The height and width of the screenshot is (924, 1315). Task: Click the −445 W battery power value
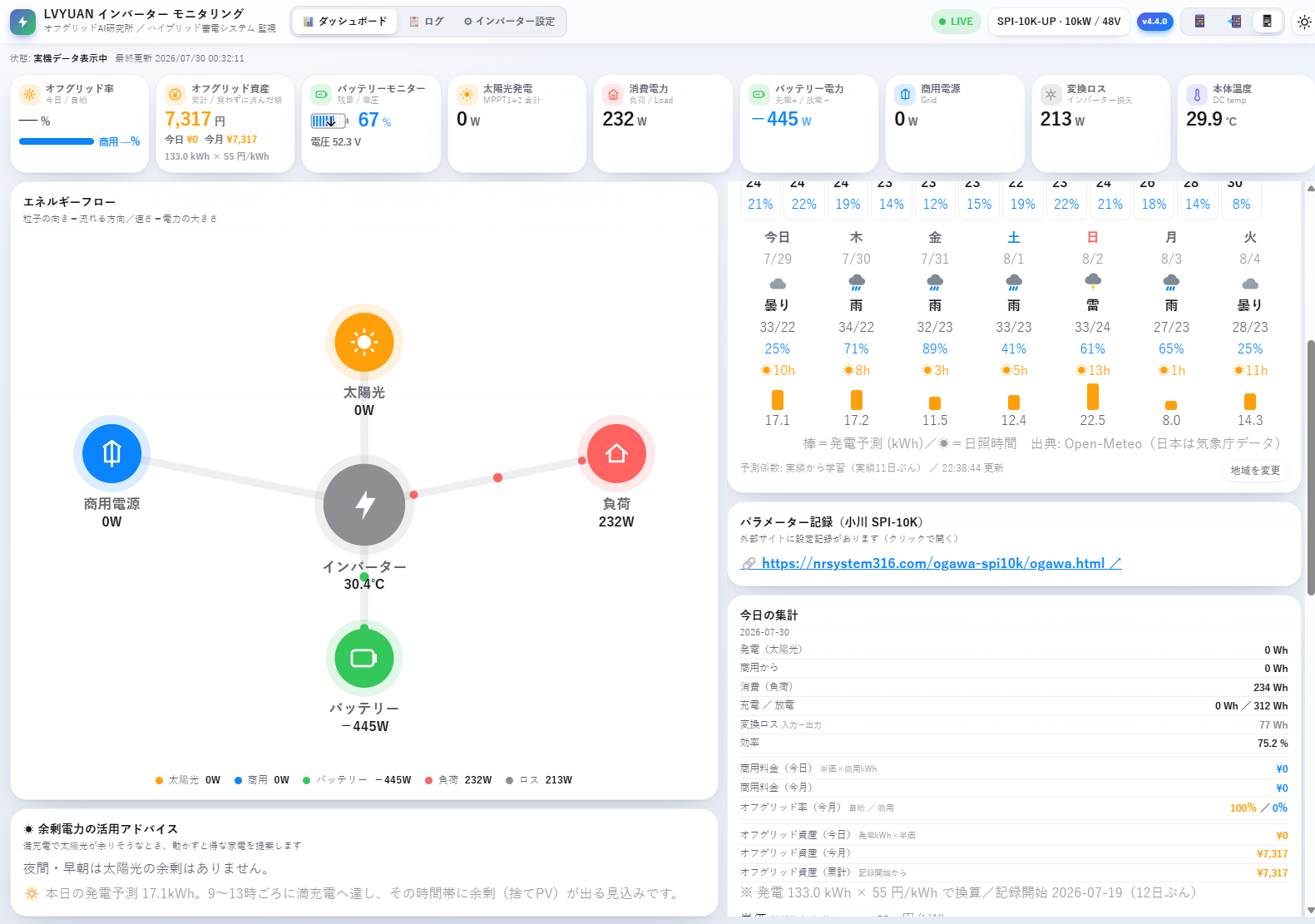tap(781, 120)
